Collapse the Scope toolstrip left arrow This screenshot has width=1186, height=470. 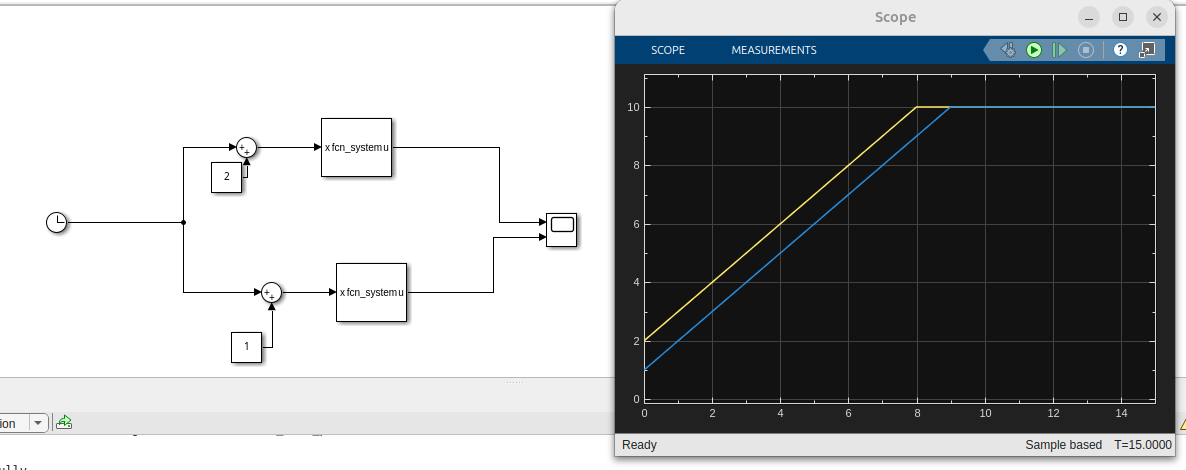coord(989,50)
